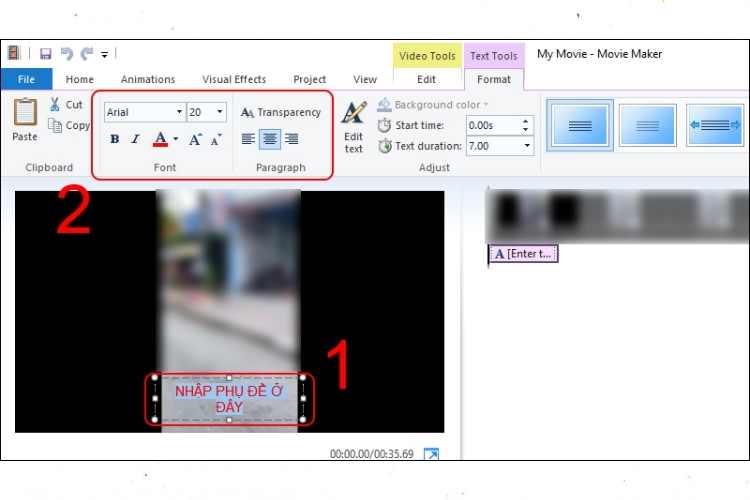Save the project with the floppy icon
This screenshot has height=500, width=750.
point(45,54)
